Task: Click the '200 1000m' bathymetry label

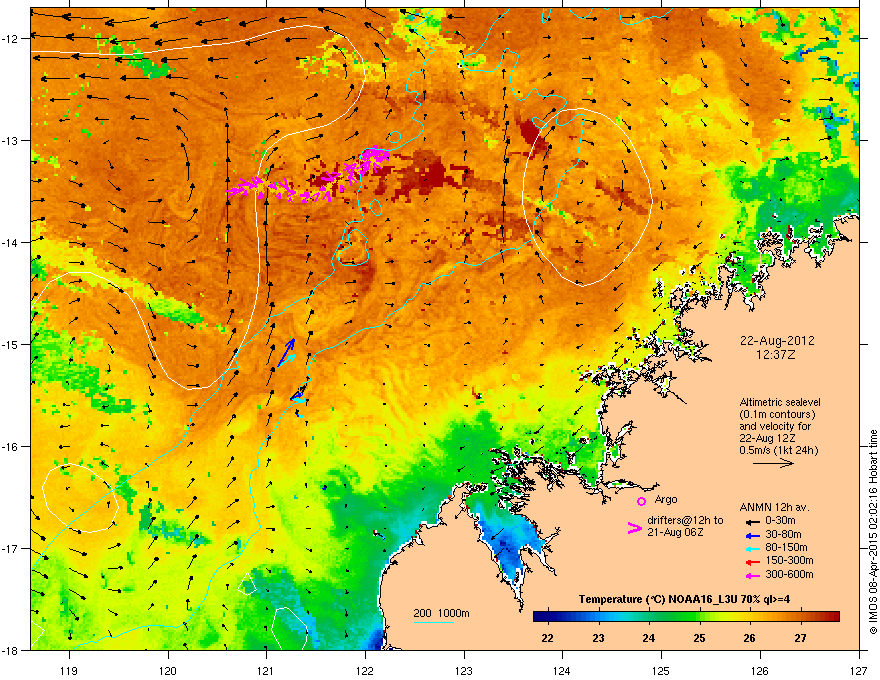Action: pyautogui.click(x=441, y=613)
